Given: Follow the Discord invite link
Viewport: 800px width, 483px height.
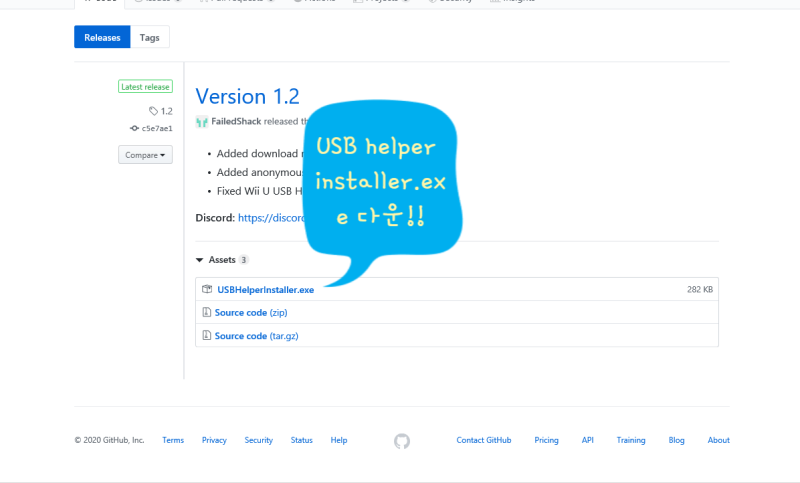Looking at the screenshot, I should pyautogui.click(x=271, y=218).
